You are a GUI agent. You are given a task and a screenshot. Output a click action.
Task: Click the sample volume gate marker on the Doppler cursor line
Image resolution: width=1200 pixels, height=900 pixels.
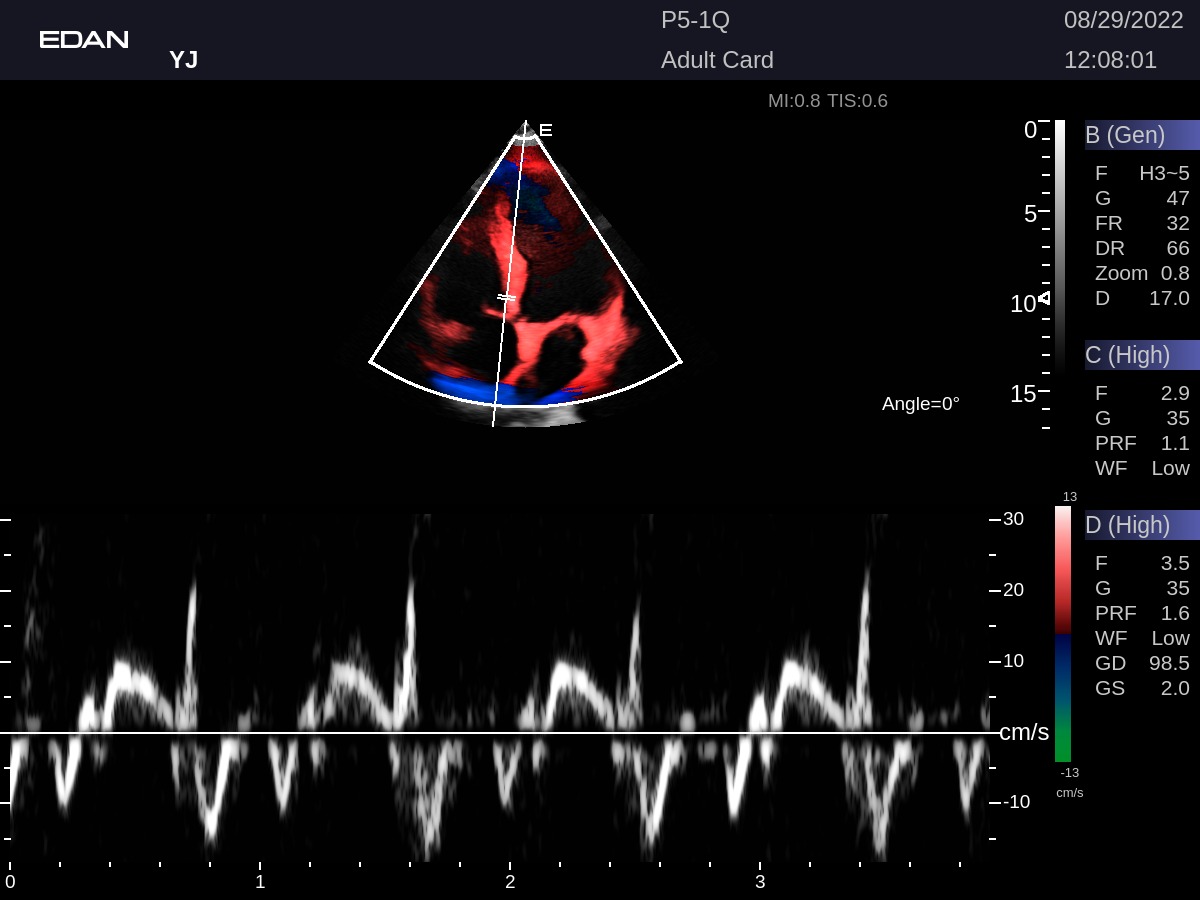coord(507,297)
